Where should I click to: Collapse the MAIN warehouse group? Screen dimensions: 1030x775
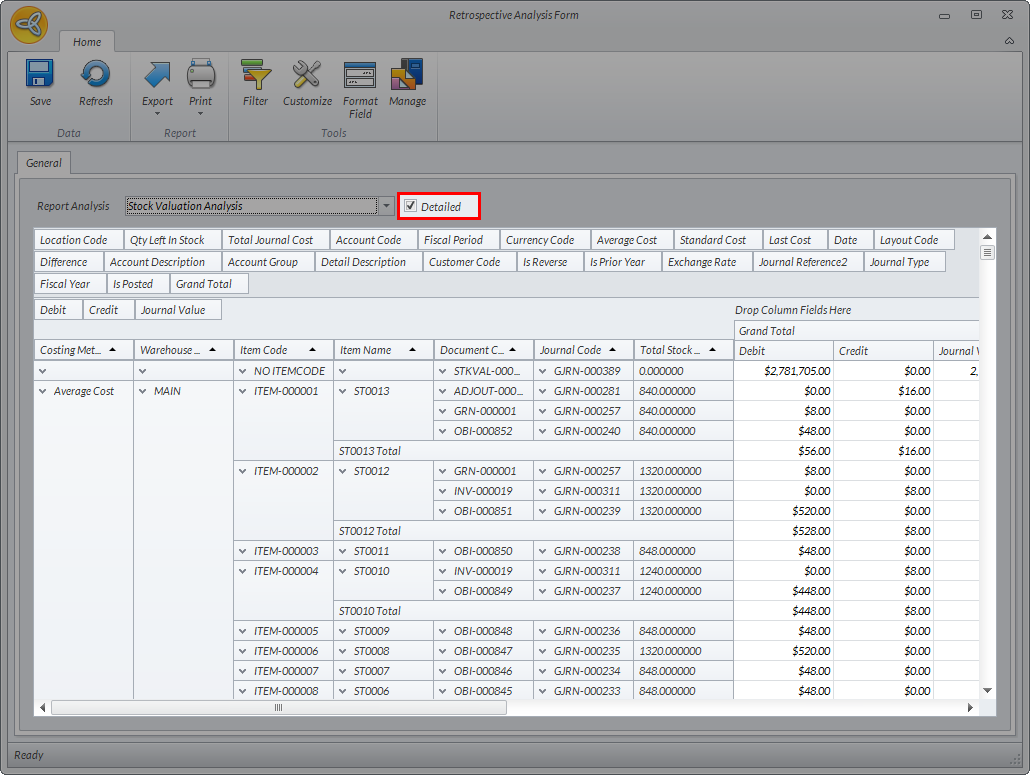pos(143,391)
